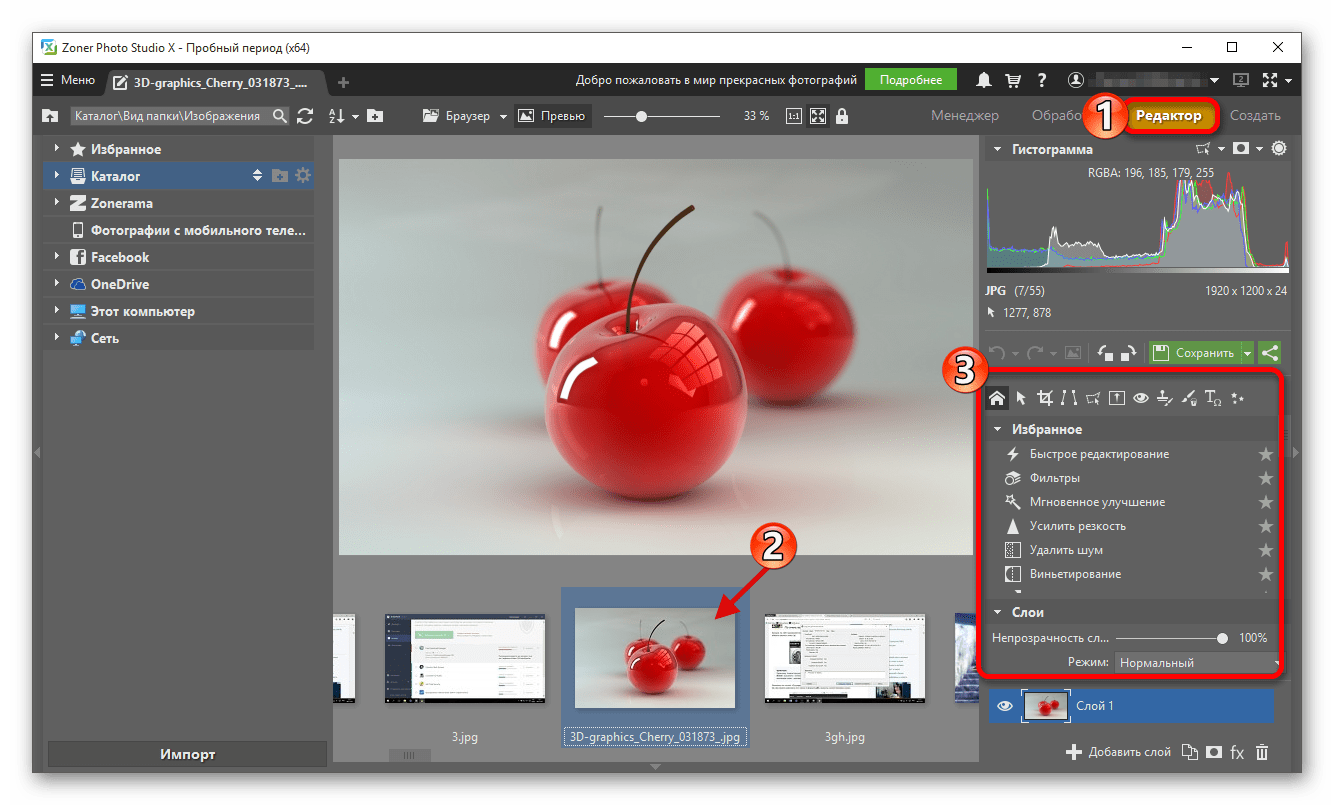Toggle favorite star for Виньетирование

coord(1266,574)
